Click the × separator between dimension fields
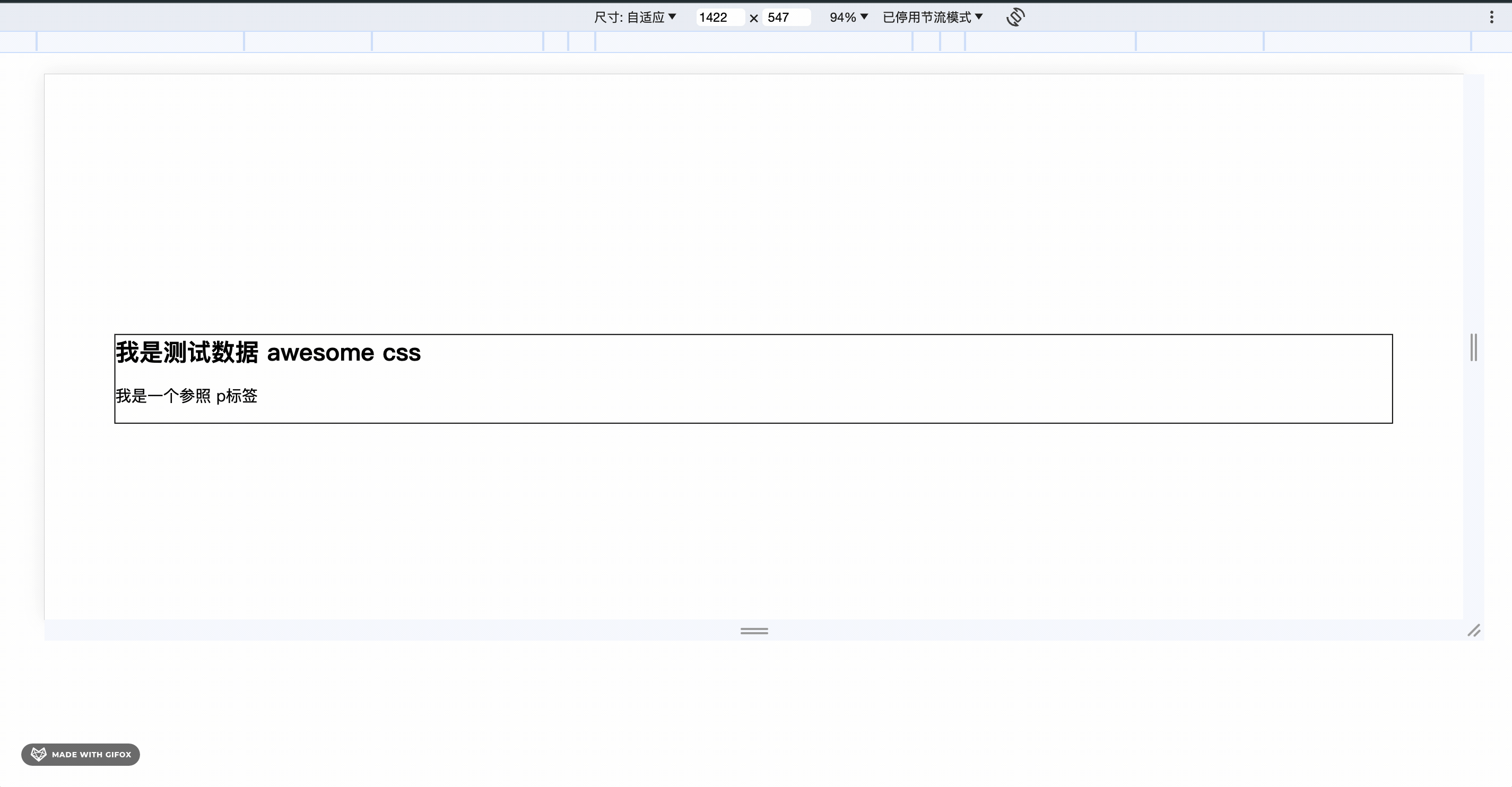1512x787 pixels. [x=754, y=18]
